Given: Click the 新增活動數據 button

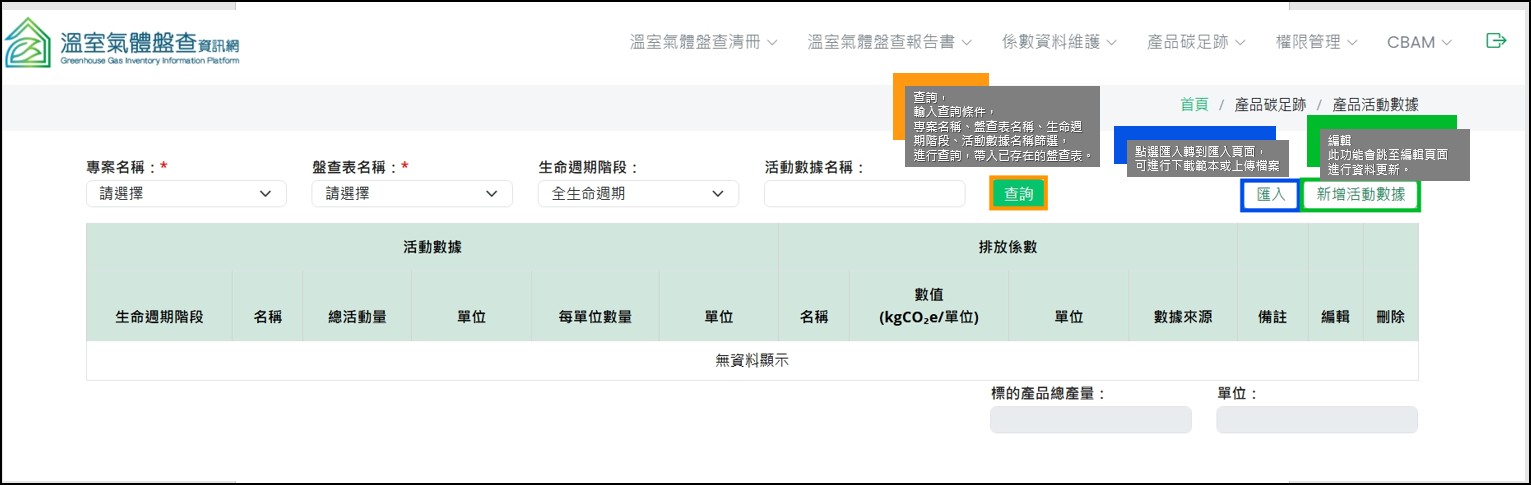Looking at the screenshot, I should pyautogui.click(x=1360, y=195).
